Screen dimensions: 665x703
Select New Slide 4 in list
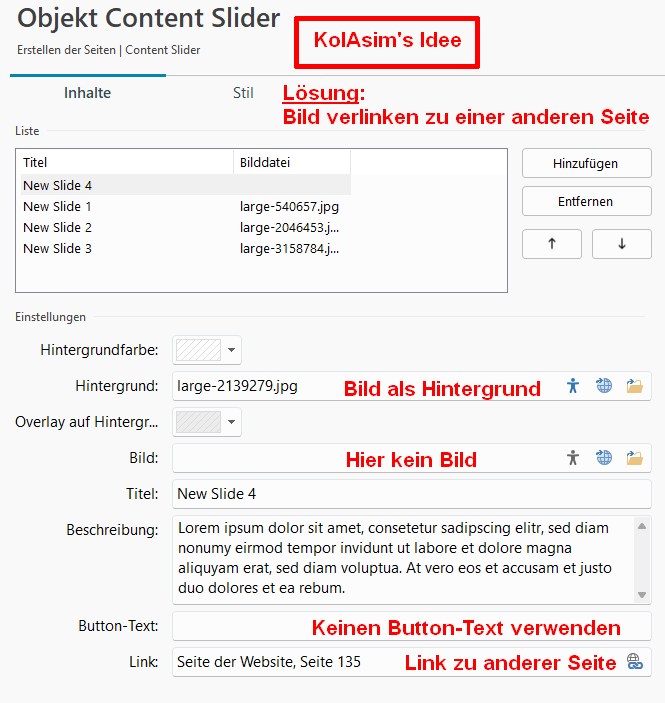click(186, 185)
